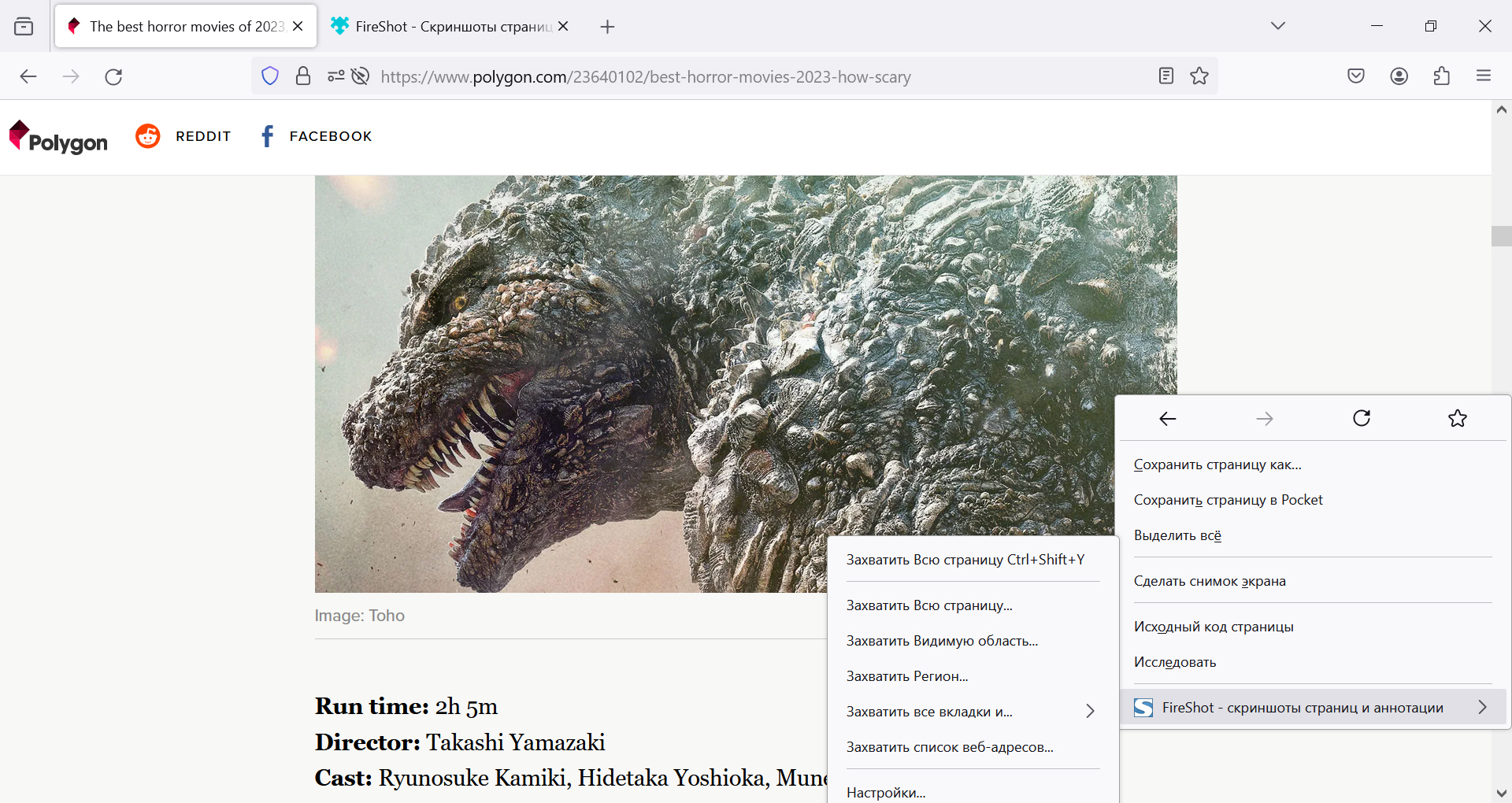1512x803 pixels.
Task: Click the context menu bookmark star
Action: 1458,418
